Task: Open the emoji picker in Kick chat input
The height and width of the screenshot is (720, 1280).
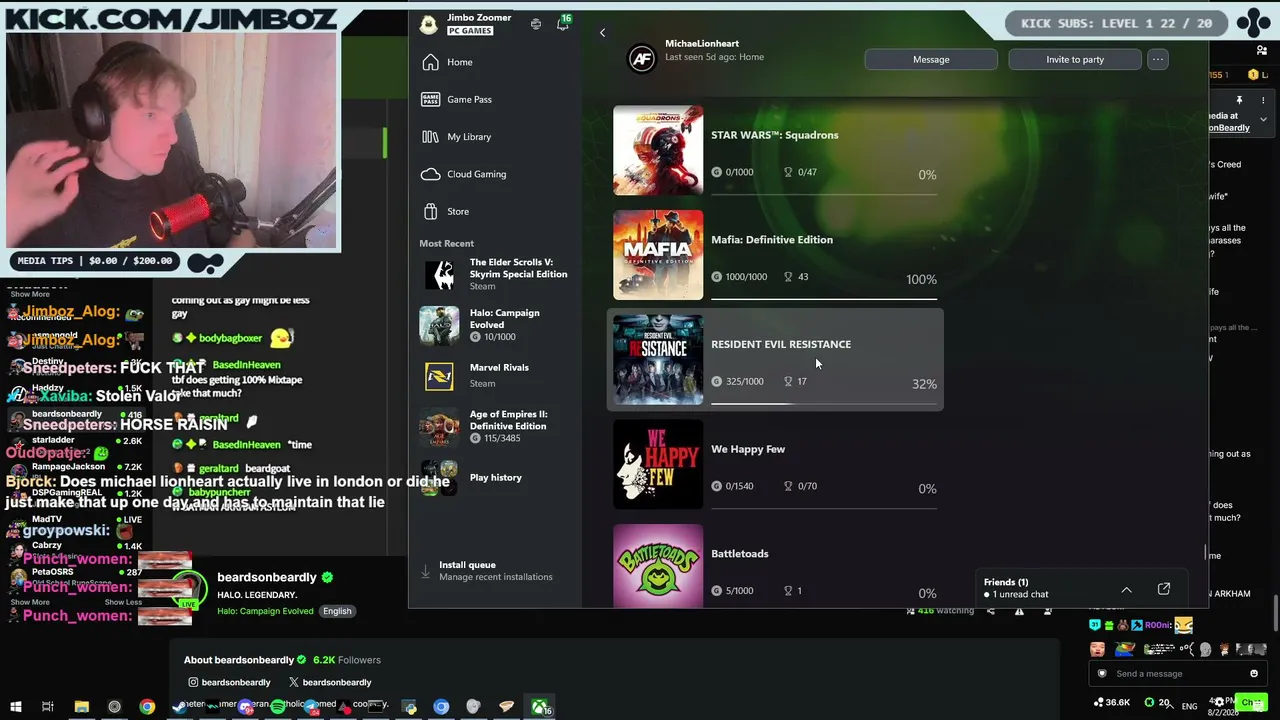Action: point(1254,674)
